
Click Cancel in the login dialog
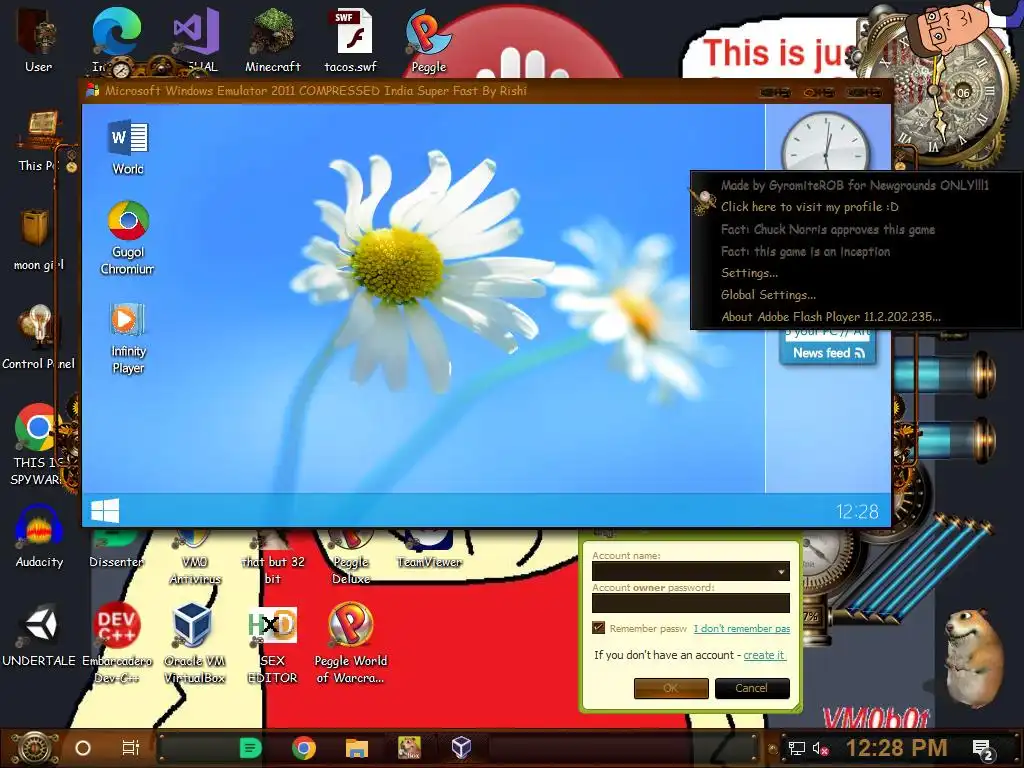point(752,688)
